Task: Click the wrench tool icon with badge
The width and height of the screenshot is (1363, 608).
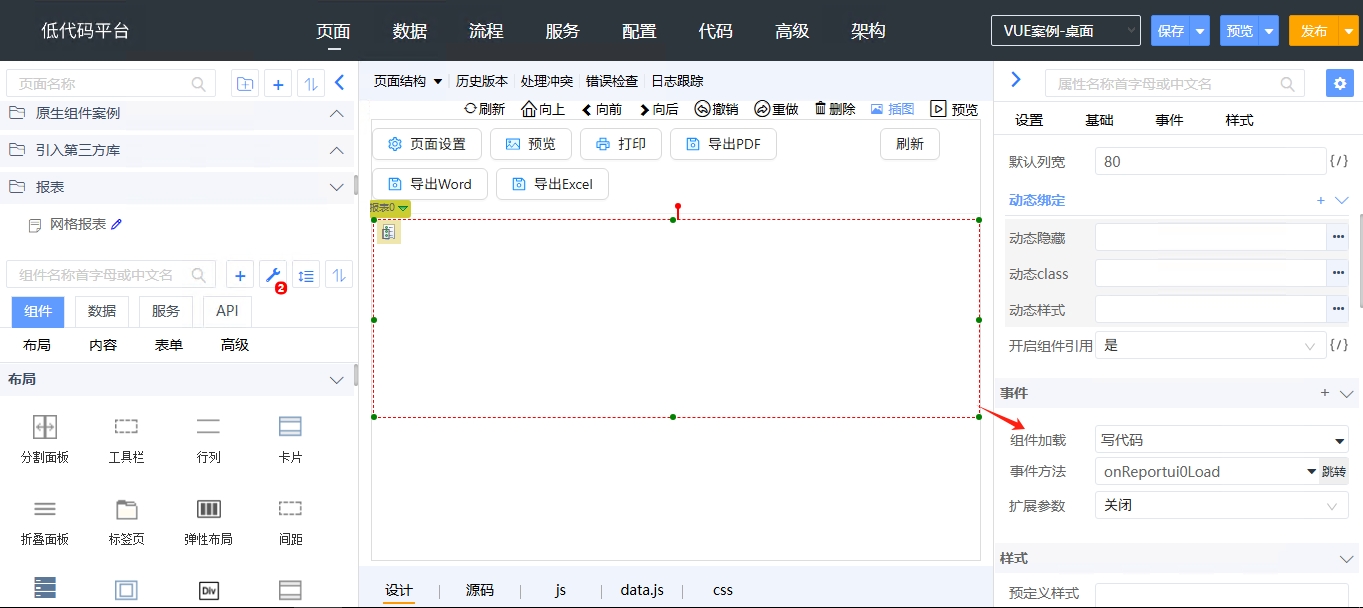Action: (272, 275)
